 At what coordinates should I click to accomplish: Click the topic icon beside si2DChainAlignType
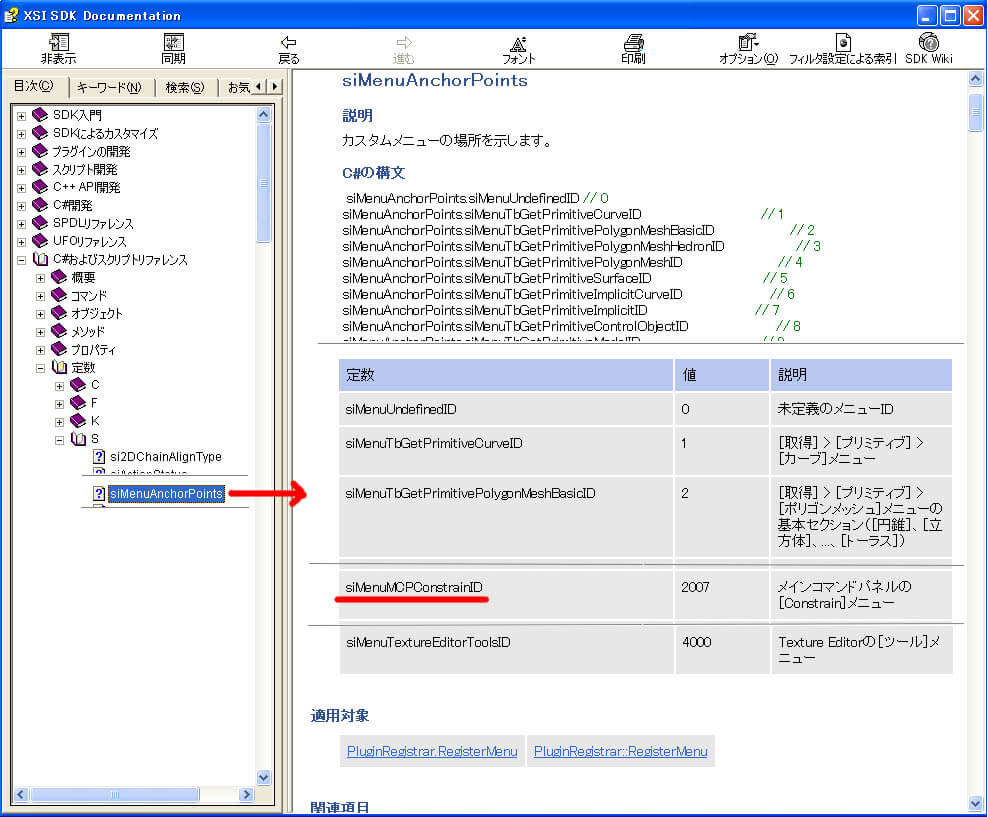(99, 456)
